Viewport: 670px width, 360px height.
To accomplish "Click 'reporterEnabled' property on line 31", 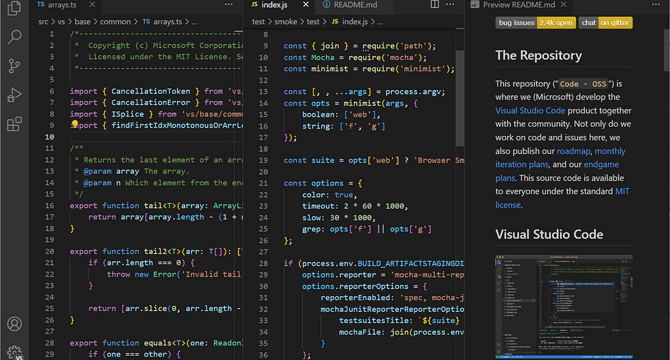I will [x=356, y=298].
